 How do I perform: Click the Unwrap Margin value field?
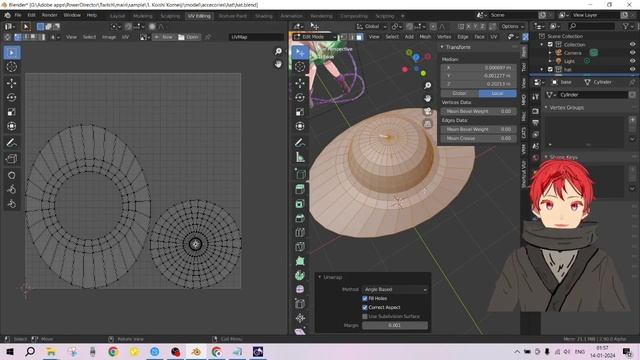click(x=395, y=325)
